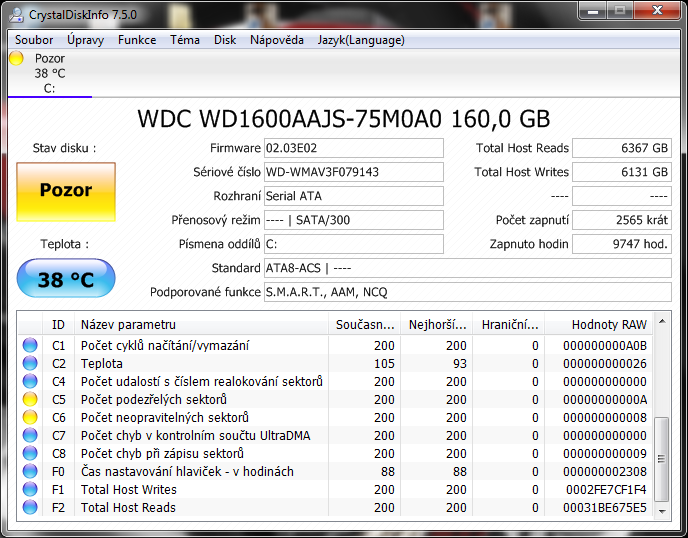Select the C: disk tab with Pozor status
This screenshot has height=538, width=688.
[50, 73]
